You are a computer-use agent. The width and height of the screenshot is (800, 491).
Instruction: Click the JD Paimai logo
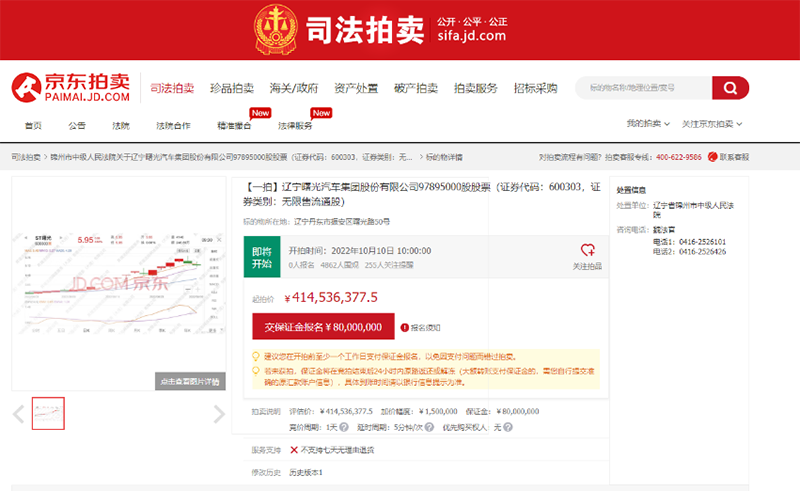[70, 87]
